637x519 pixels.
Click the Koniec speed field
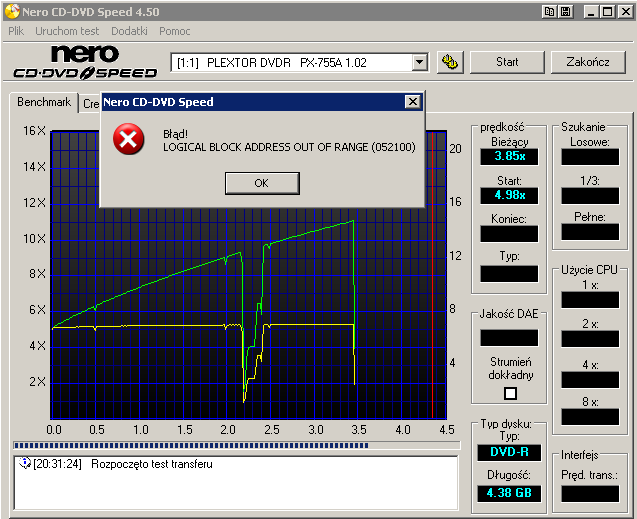tap(509, 234)
